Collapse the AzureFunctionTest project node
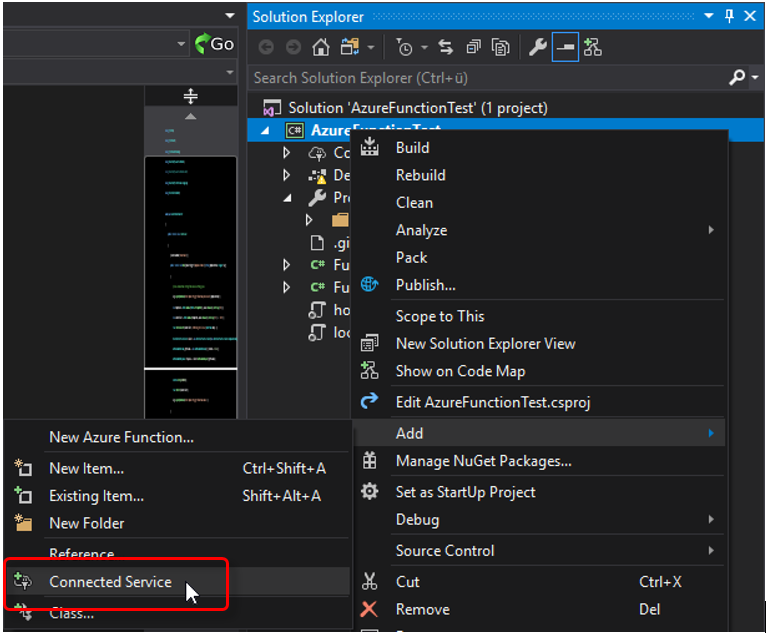 click(x=266, y=131)
